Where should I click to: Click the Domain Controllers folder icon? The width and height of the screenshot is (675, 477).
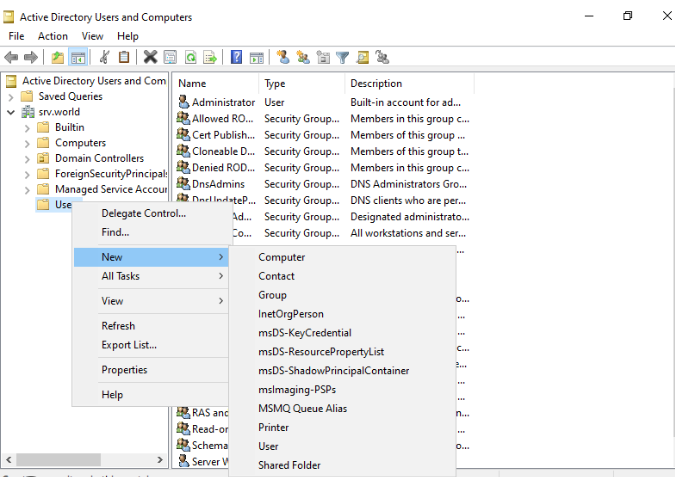tap(43, 158)
